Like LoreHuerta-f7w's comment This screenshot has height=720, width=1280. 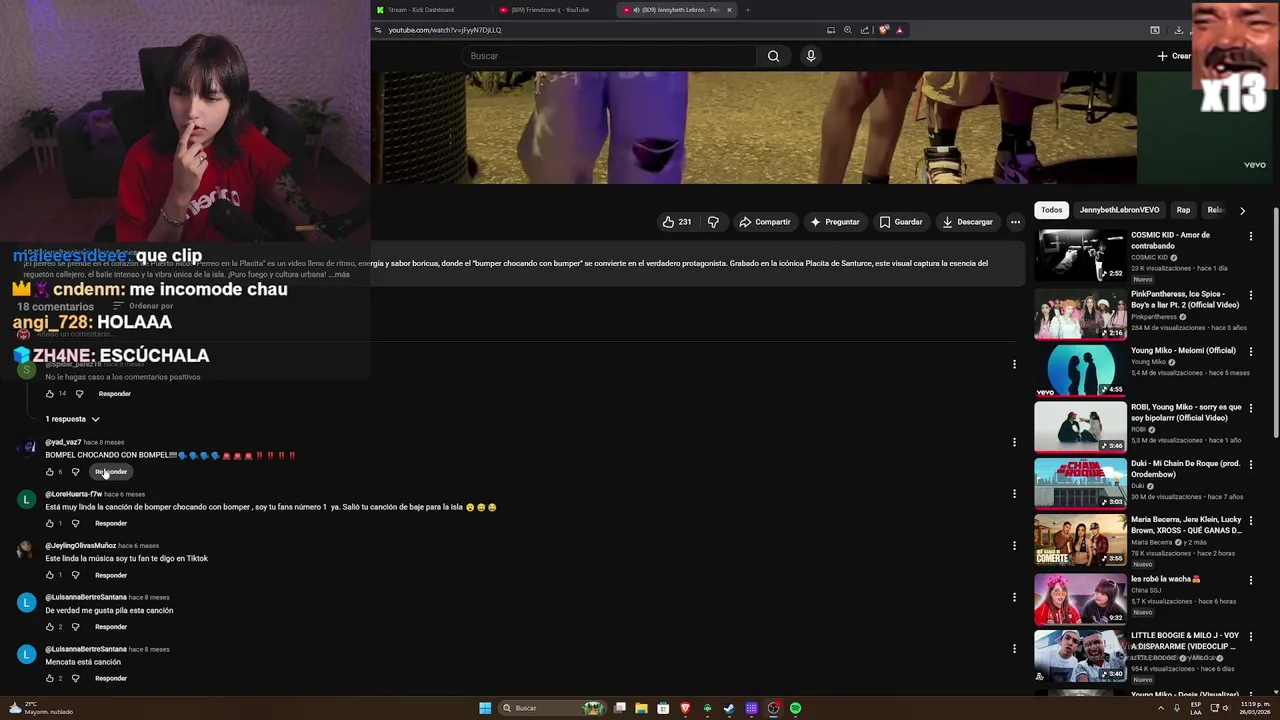coord(50,523)
